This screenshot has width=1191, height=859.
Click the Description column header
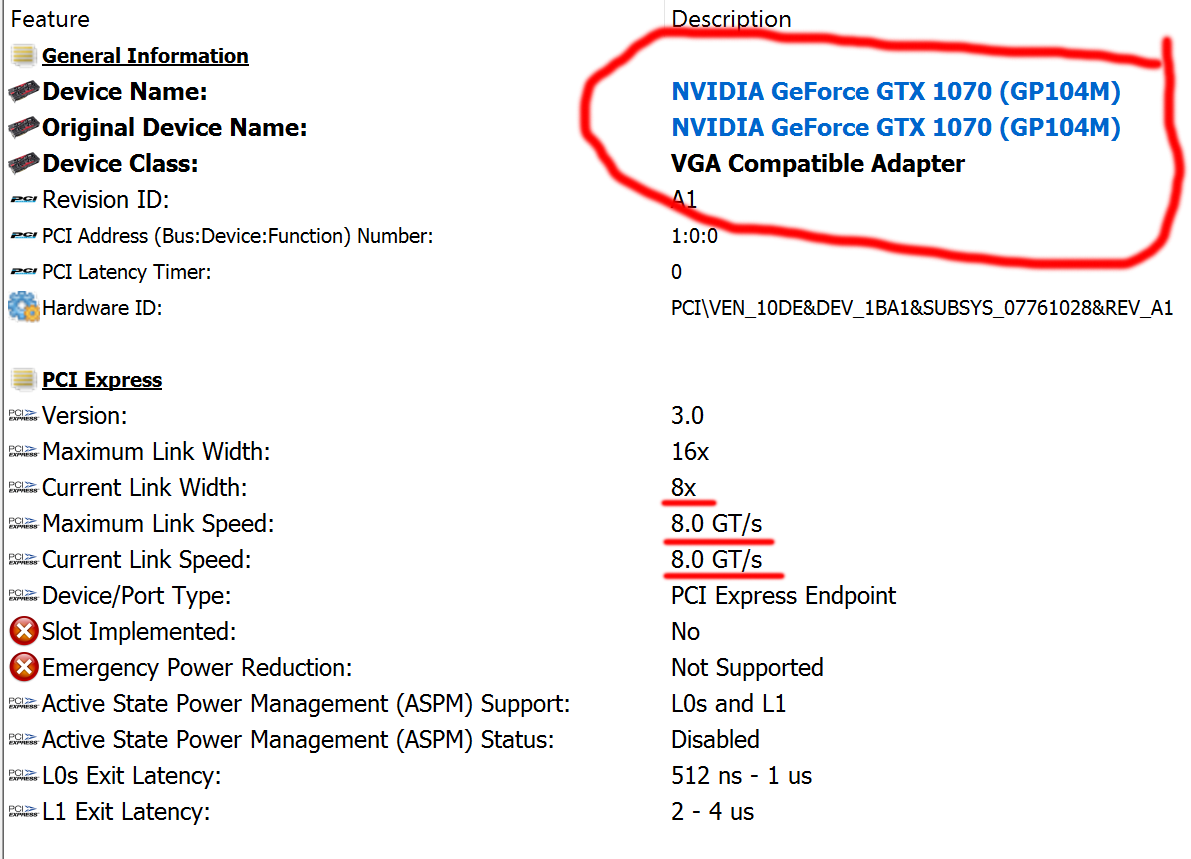click(731, 19)
